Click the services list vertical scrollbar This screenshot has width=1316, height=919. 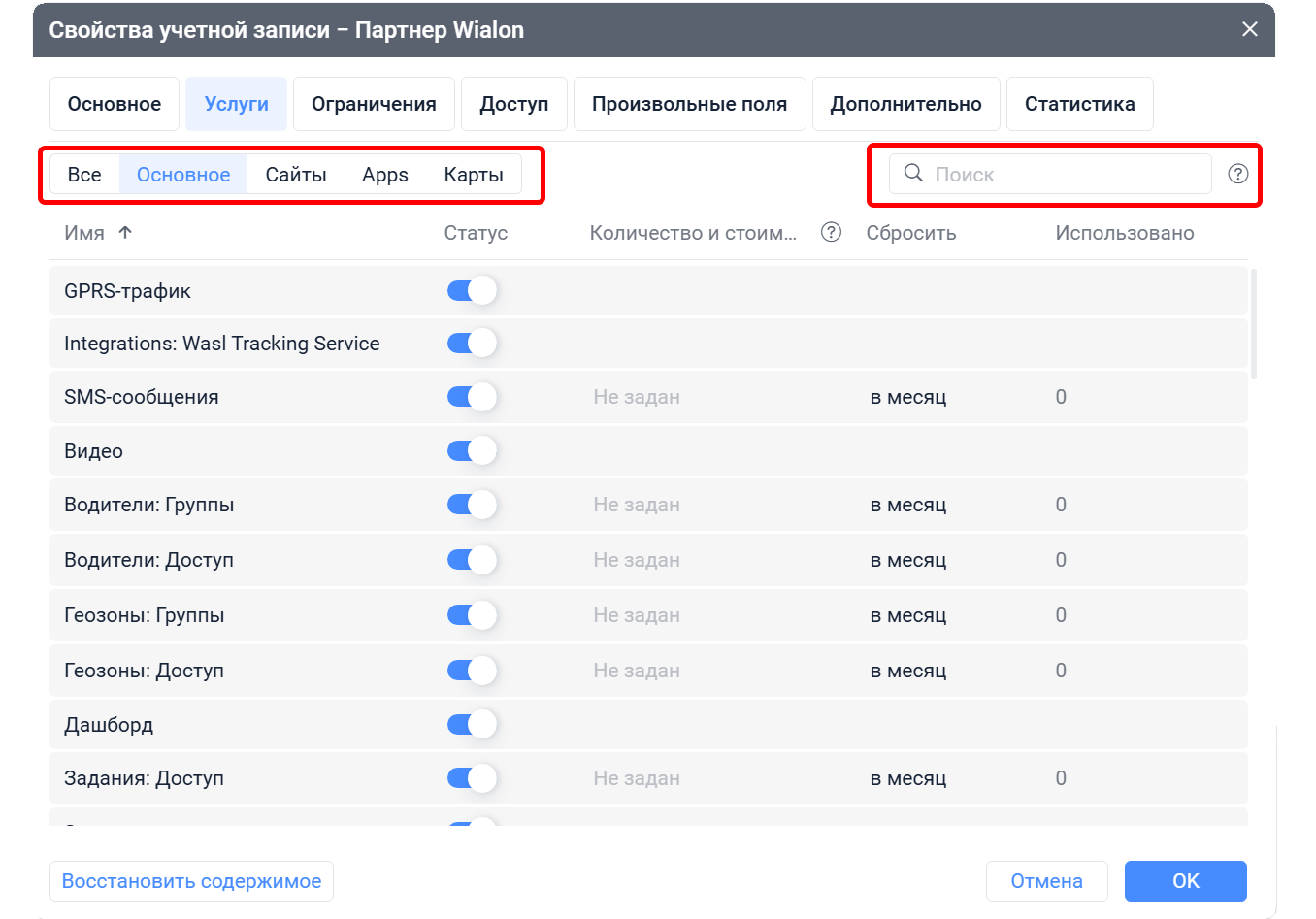[1254, 324]
